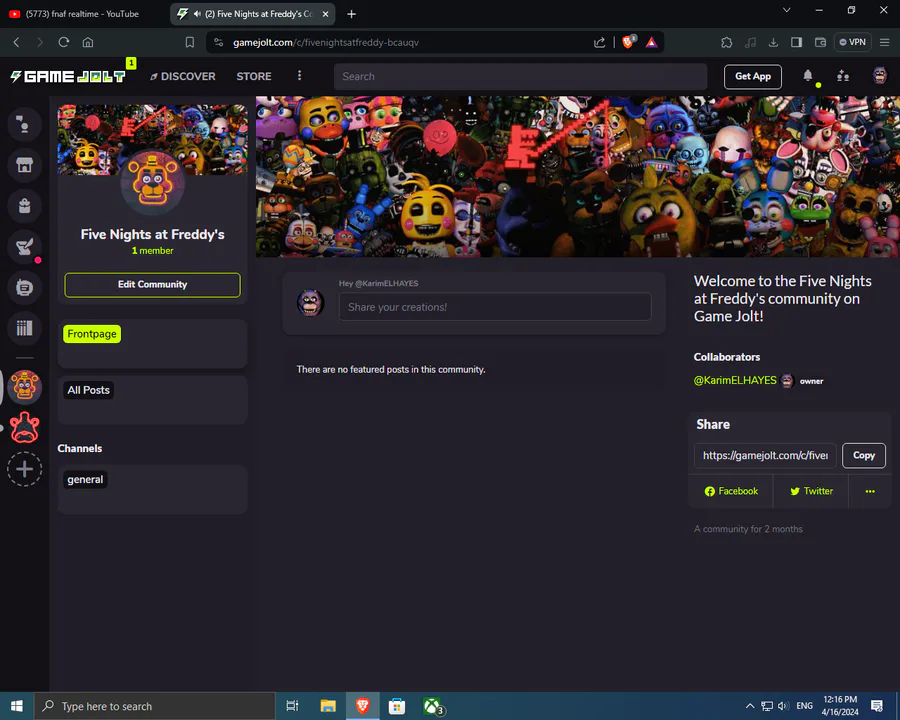This screenshot has height=720, width=900.
Task: Click the add community plus button
Action: (x=24, y=469)
